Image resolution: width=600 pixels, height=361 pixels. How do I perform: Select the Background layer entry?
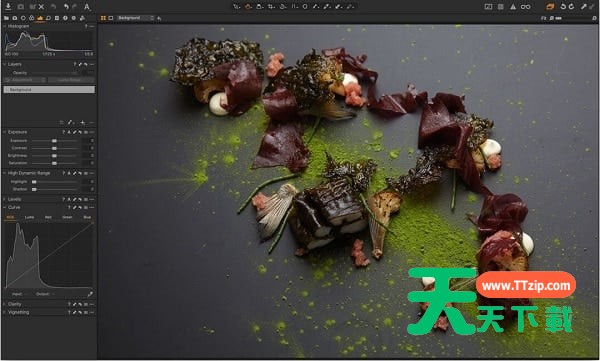[x=49, y=90]
